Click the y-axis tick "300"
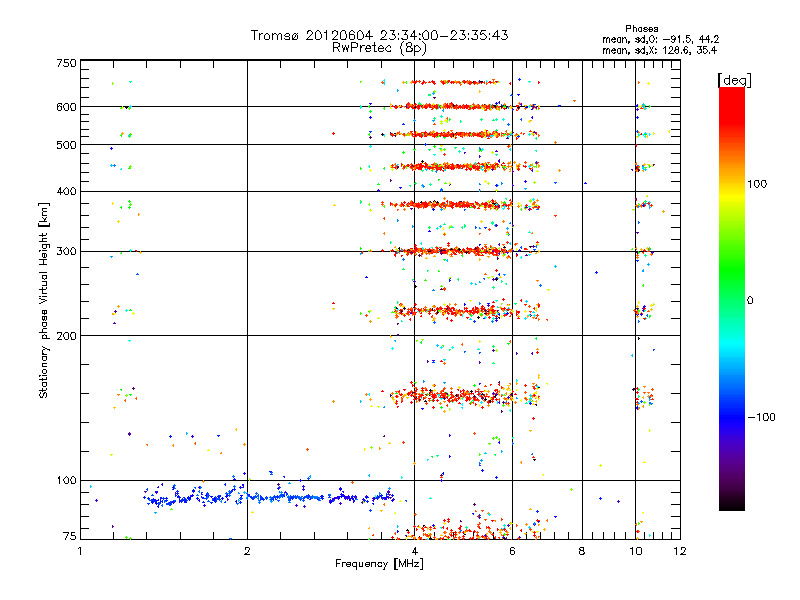Screen dimensions: 800x600 click(66, 252)
